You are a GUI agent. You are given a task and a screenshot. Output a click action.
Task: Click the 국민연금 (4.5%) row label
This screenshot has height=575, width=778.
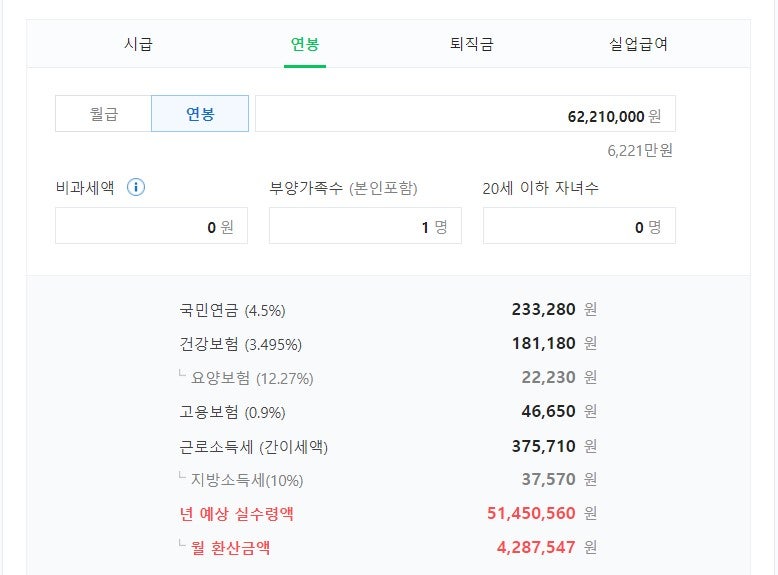pos(232,310)
